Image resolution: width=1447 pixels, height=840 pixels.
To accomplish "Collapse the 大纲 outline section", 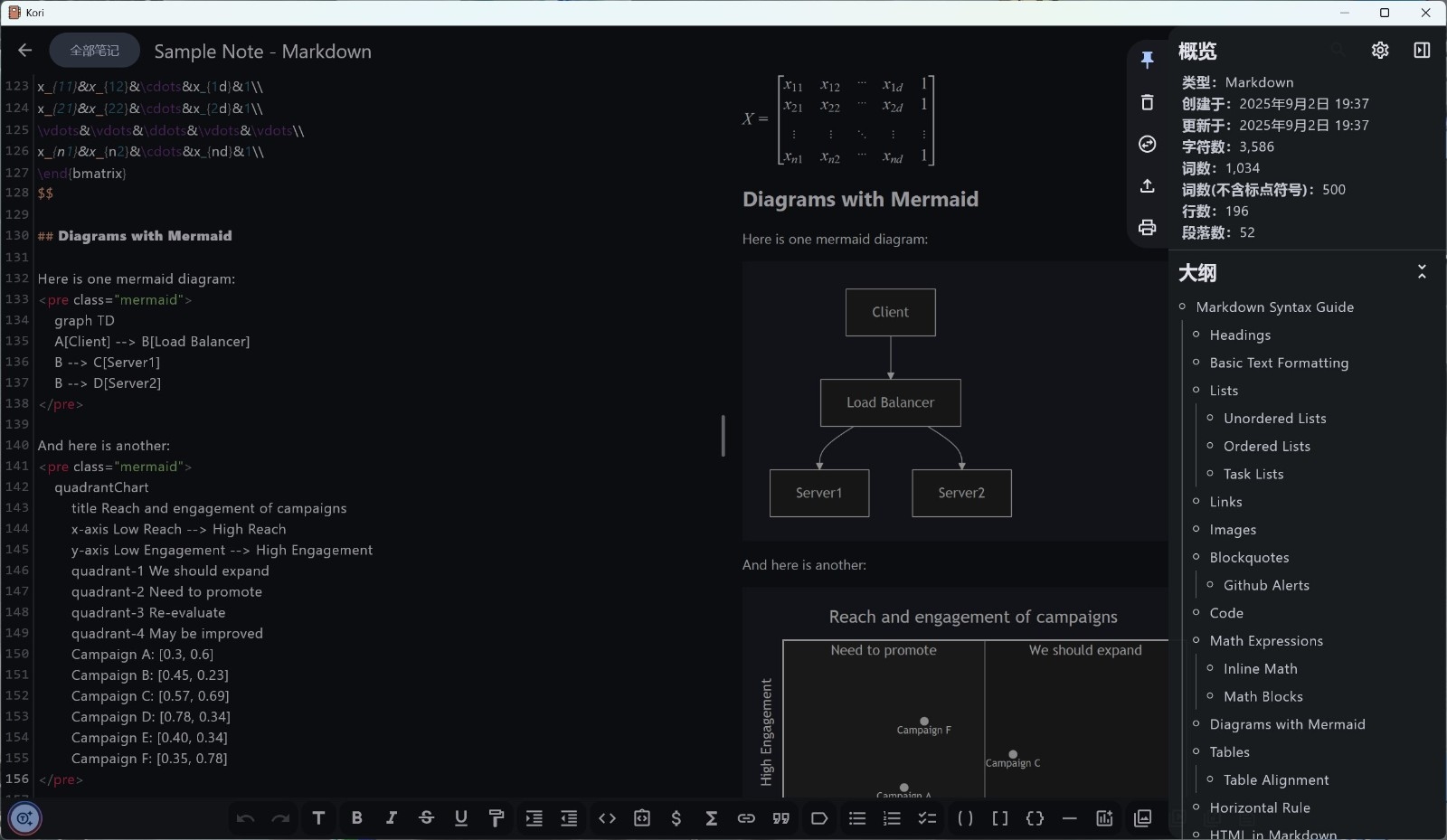I will point(1421,272).
